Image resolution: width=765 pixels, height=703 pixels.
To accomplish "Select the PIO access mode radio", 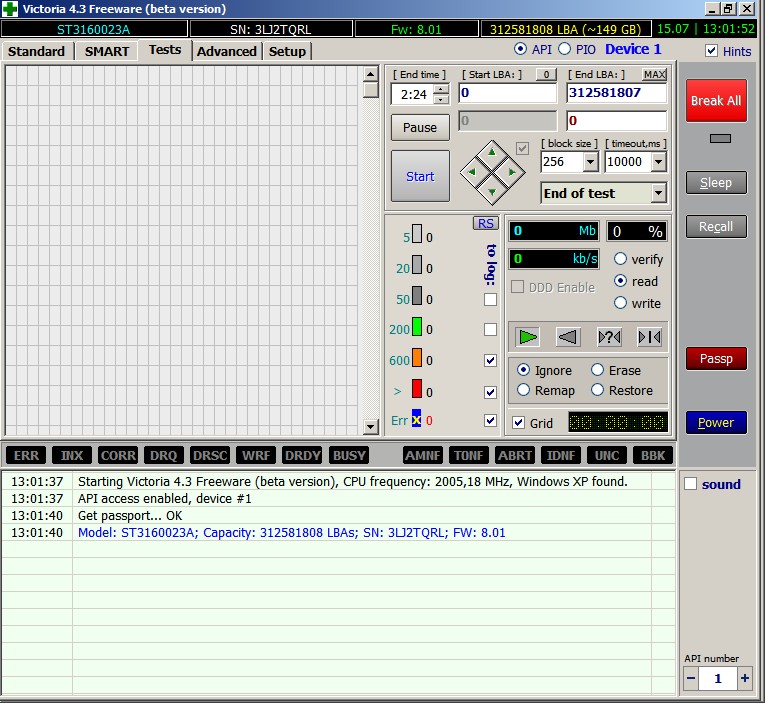I will [x=564, y=49].
